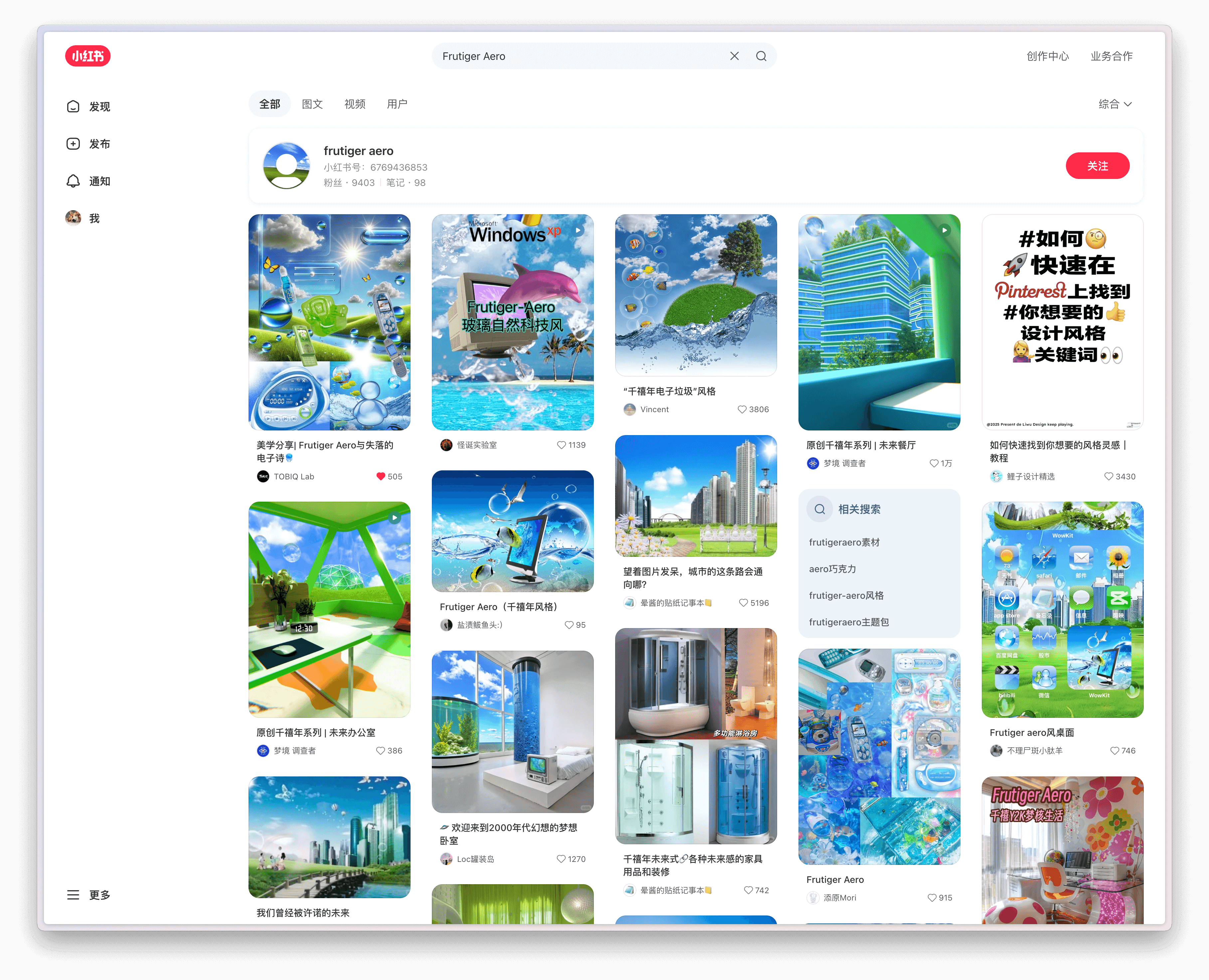Like the 鲤子设计精选 post with 3430 likes
The width and height of the screenshot is (1209, 980).
pyautogui.click(x=1109, y=476)
